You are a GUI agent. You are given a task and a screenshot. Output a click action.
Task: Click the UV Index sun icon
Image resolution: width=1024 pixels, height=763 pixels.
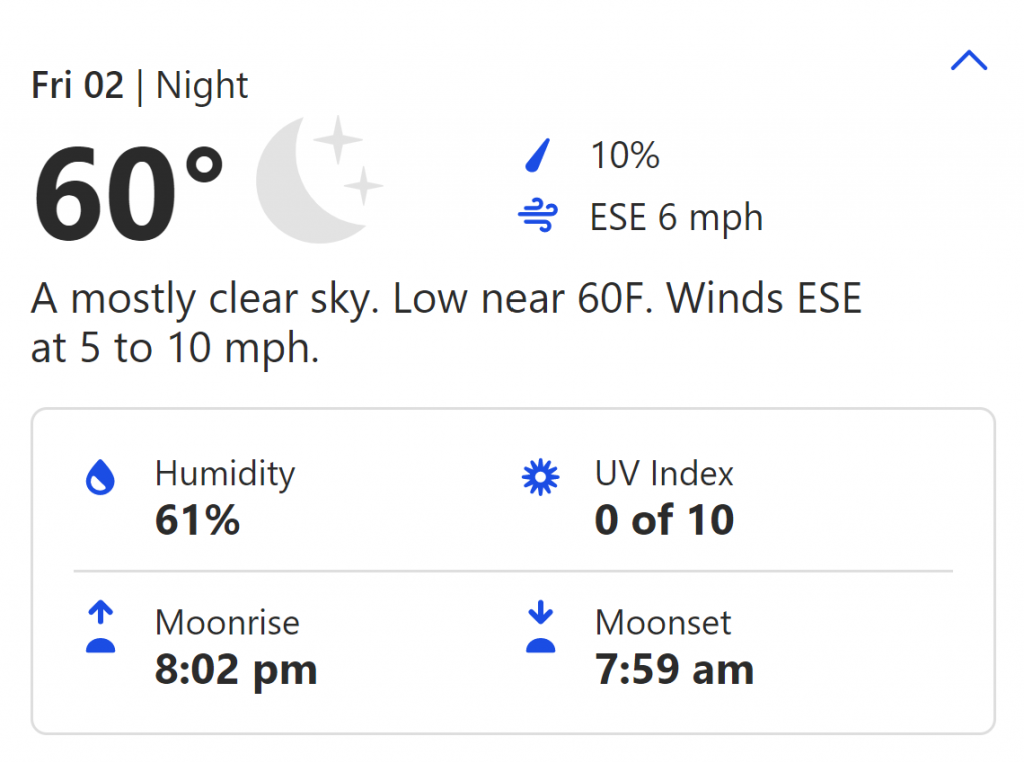(x=541, y=478)
